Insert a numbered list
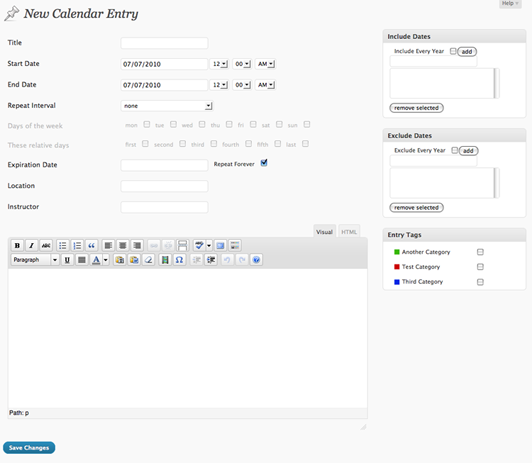 tap(77, 245)
